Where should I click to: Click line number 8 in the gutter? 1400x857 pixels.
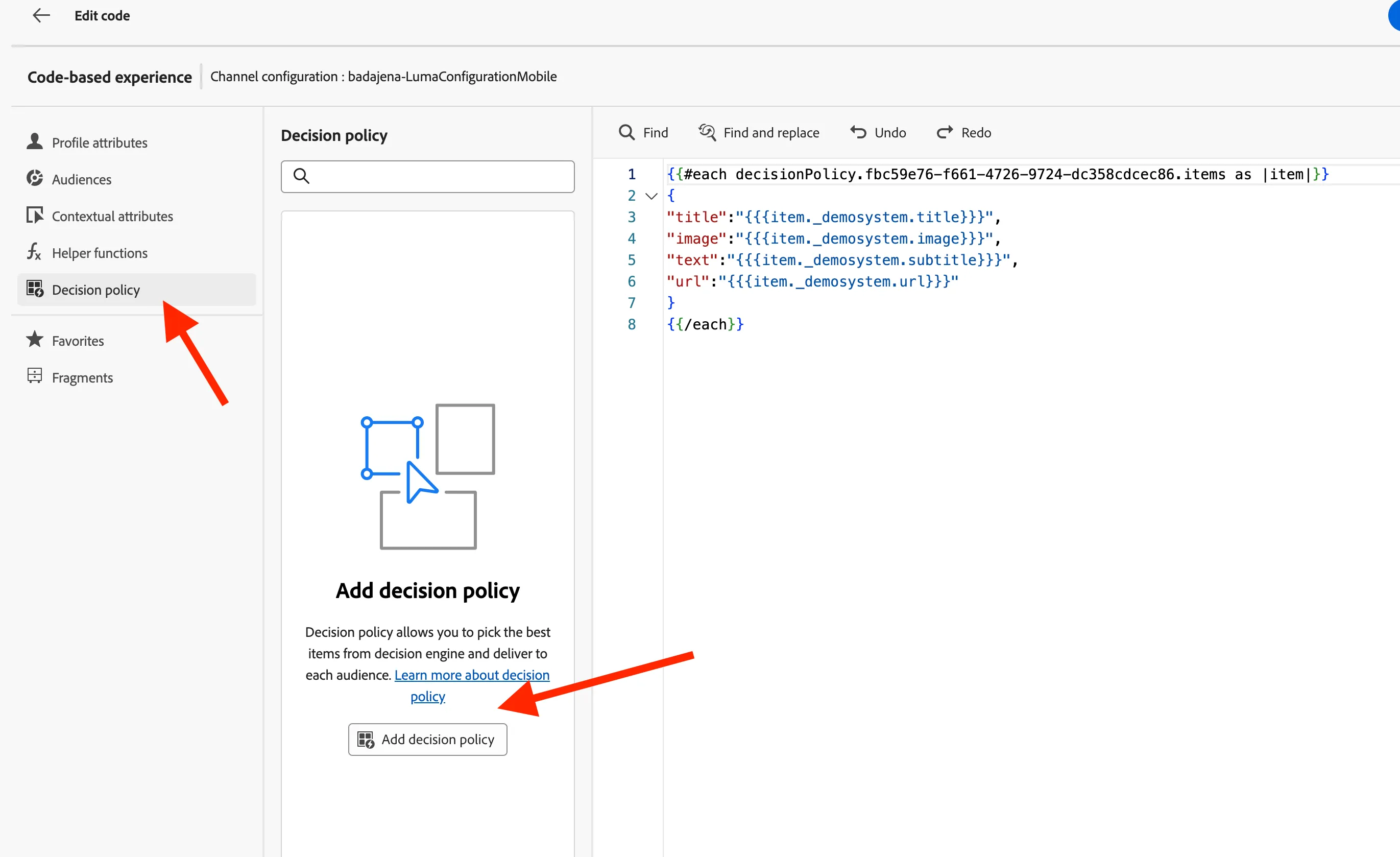pyautogui.click(x=631, y=324)
